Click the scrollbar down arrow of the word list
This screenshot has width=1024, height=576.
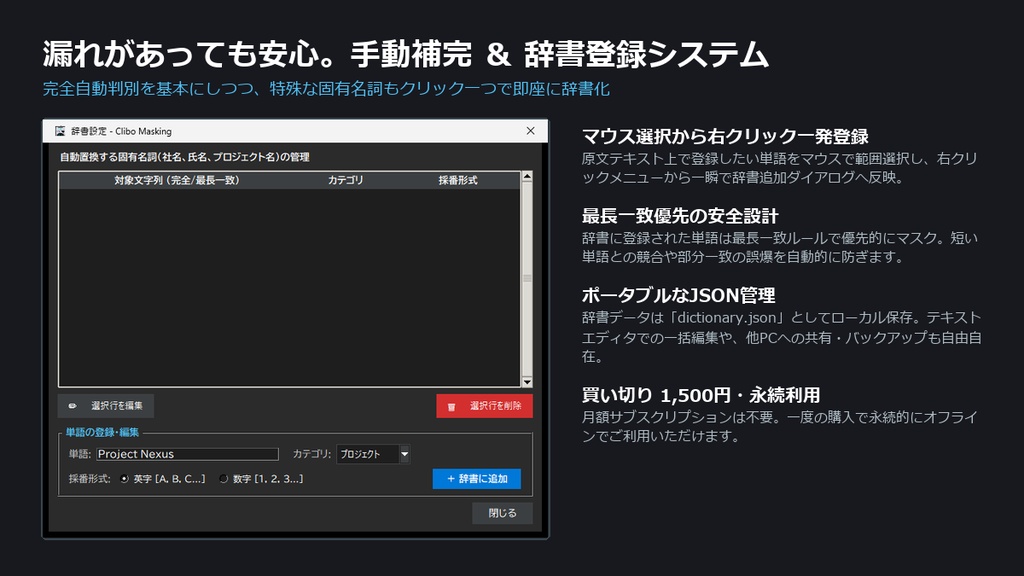click(x=526, y=382)
